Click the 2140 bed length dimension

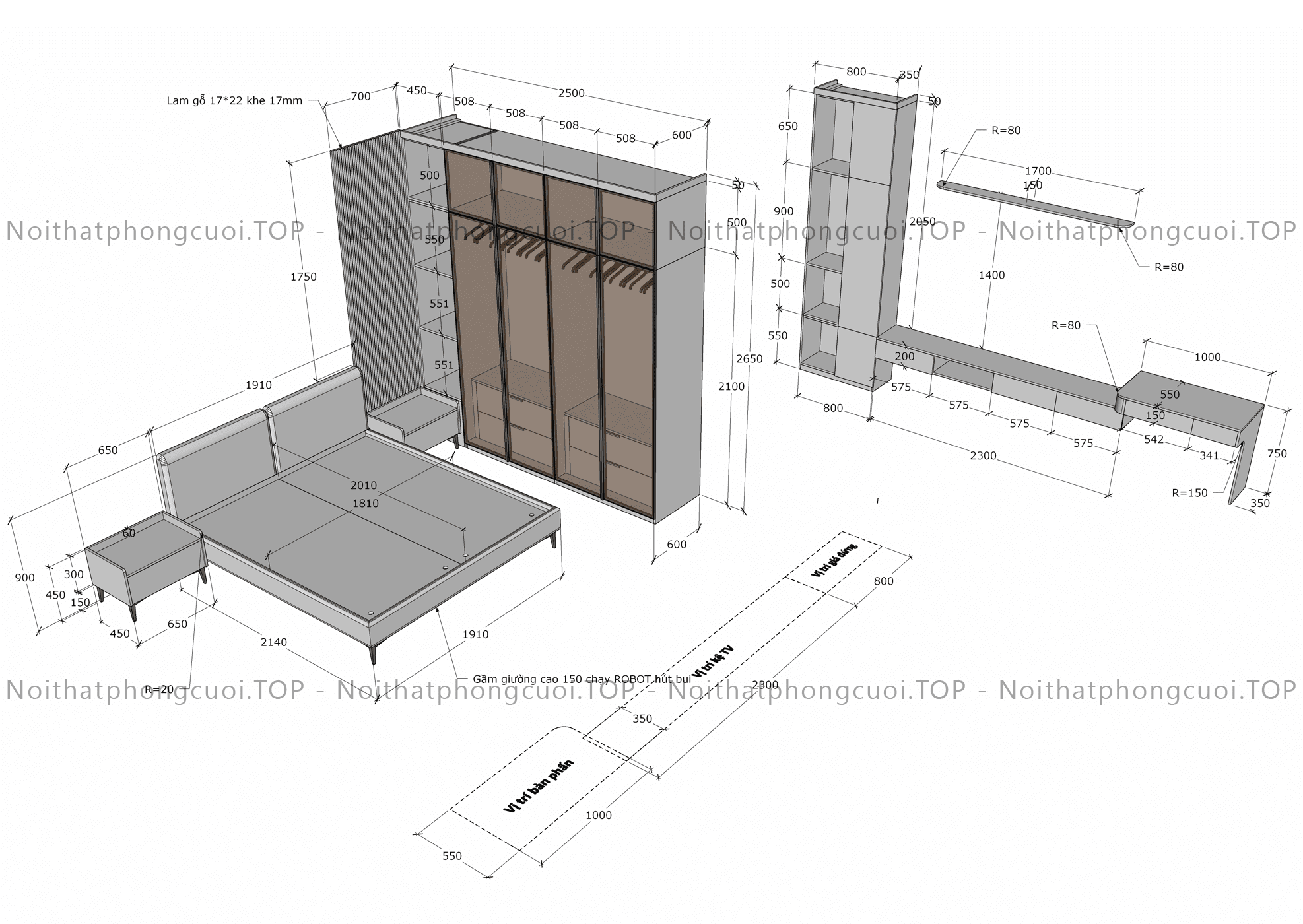273,642
